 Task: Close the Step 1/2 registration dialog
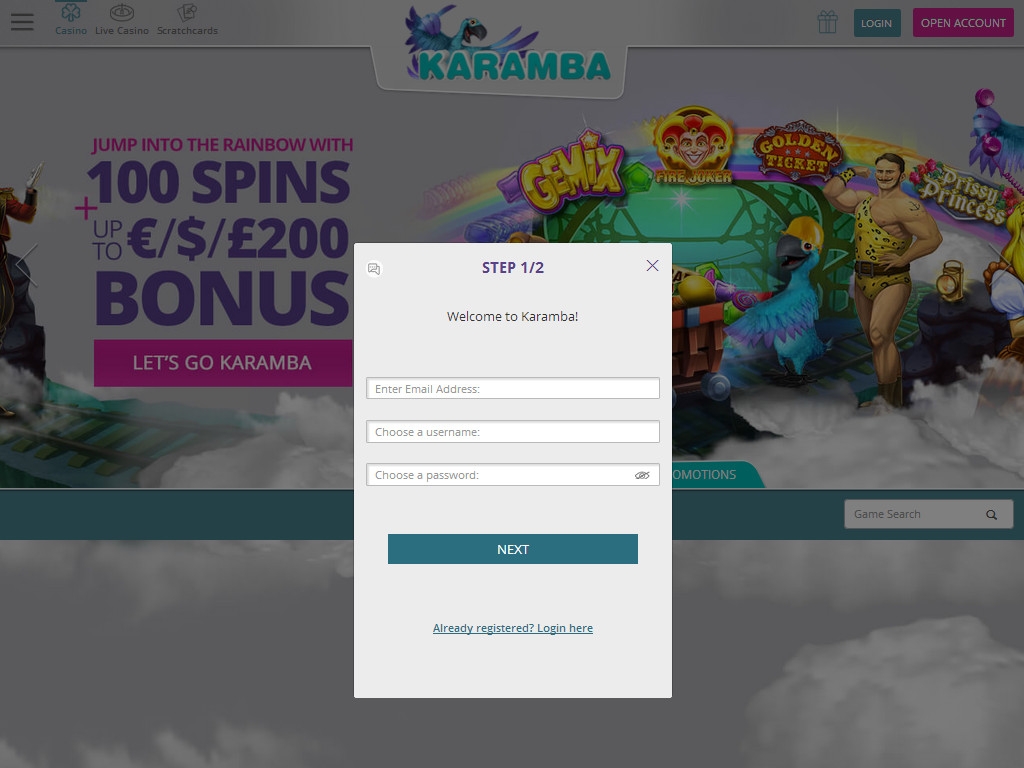tap(652, 266)
